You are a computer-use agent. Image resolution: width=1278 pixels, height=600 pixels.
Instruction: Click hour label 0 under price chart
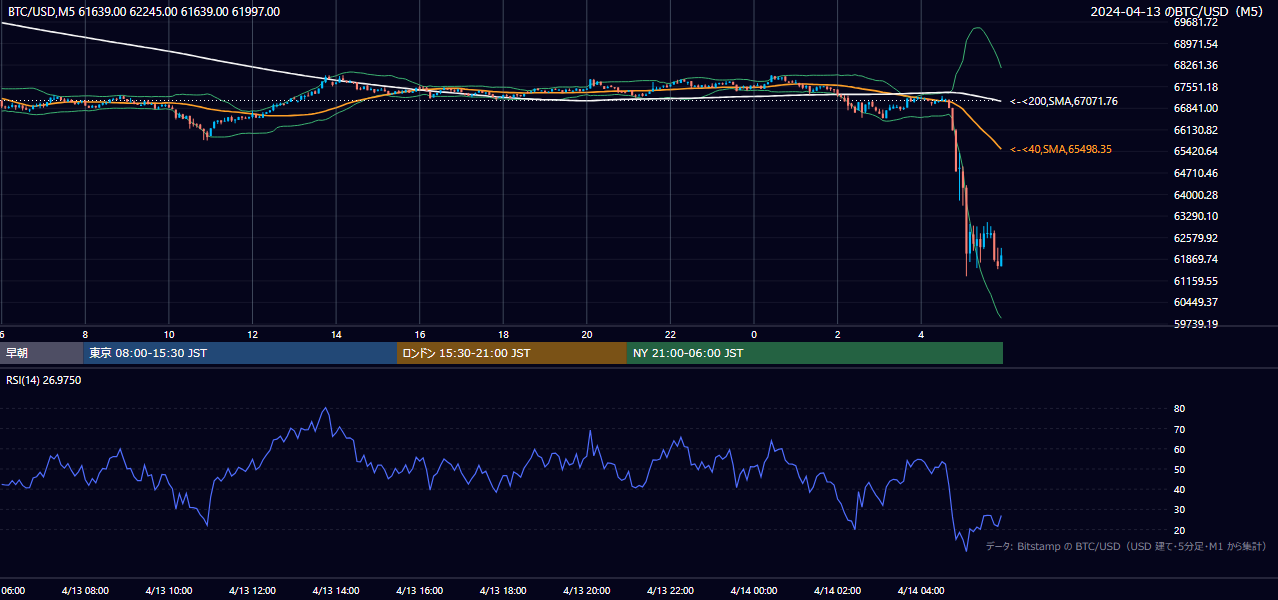pyautogui.click(x=754, y=334)
